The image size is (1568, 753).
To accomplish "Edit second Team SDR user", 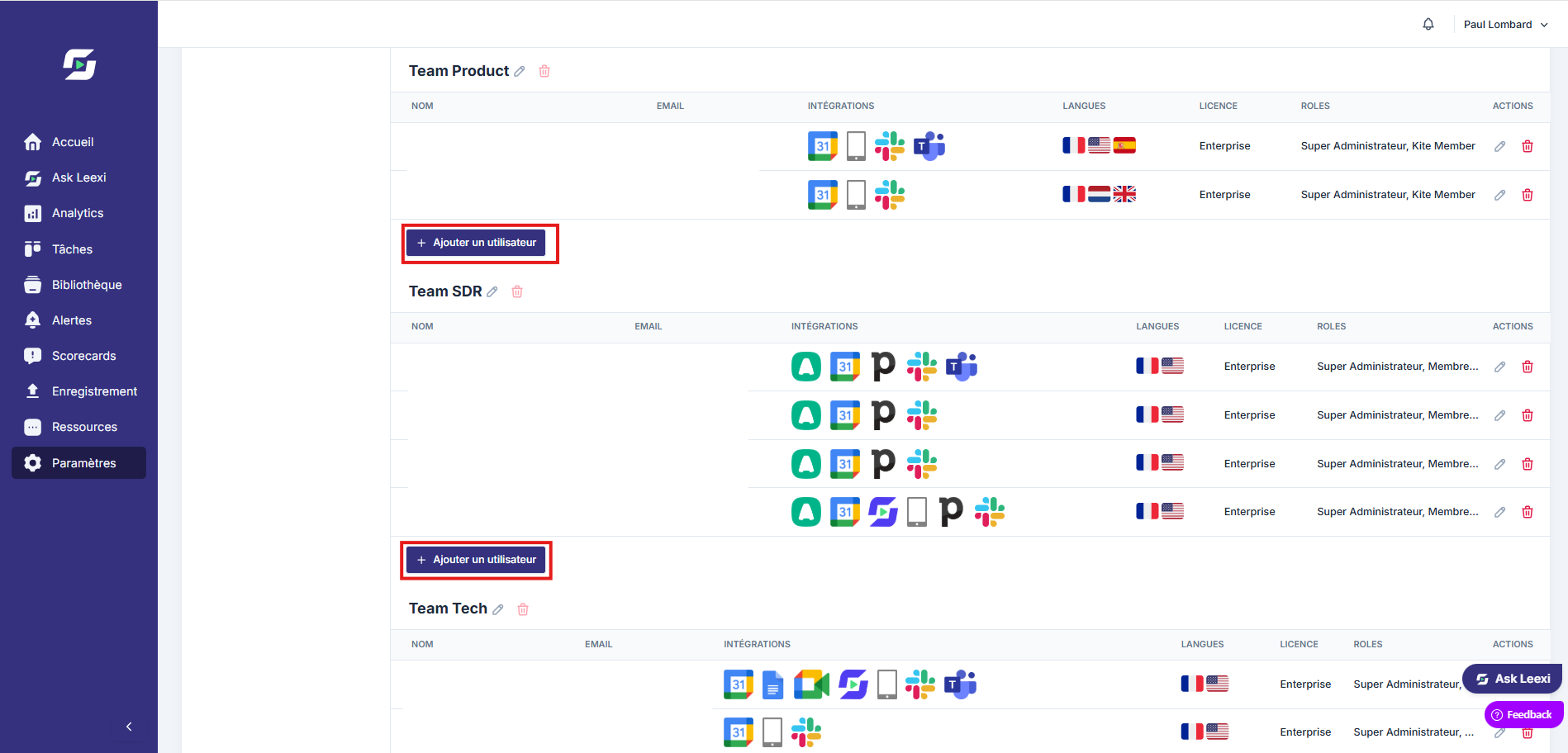I will (x=1500, y=415).
